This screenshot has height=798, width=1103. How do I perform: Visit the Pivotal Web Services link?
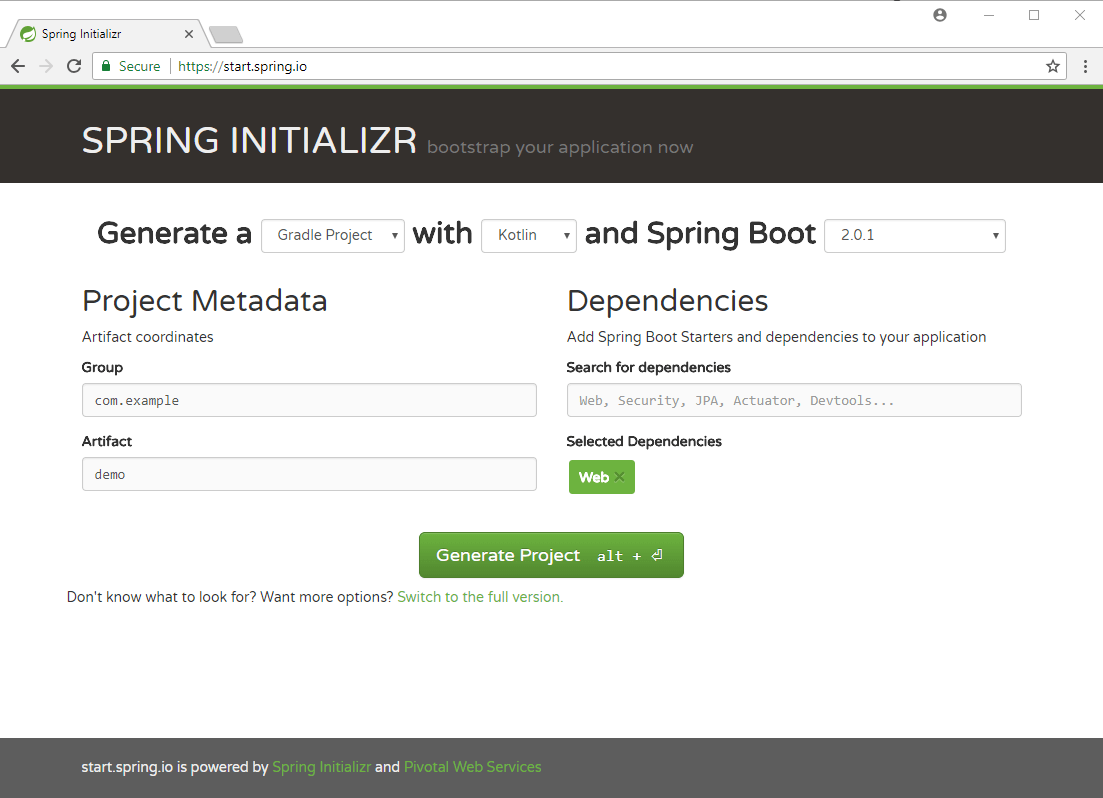pyautogui.click(x=472, y=767)
